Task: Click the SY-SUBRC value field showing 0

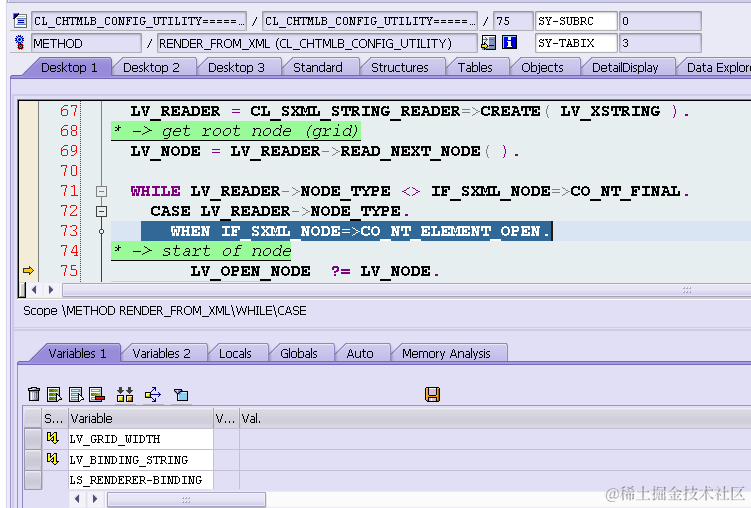Action: tap(660, 21)
